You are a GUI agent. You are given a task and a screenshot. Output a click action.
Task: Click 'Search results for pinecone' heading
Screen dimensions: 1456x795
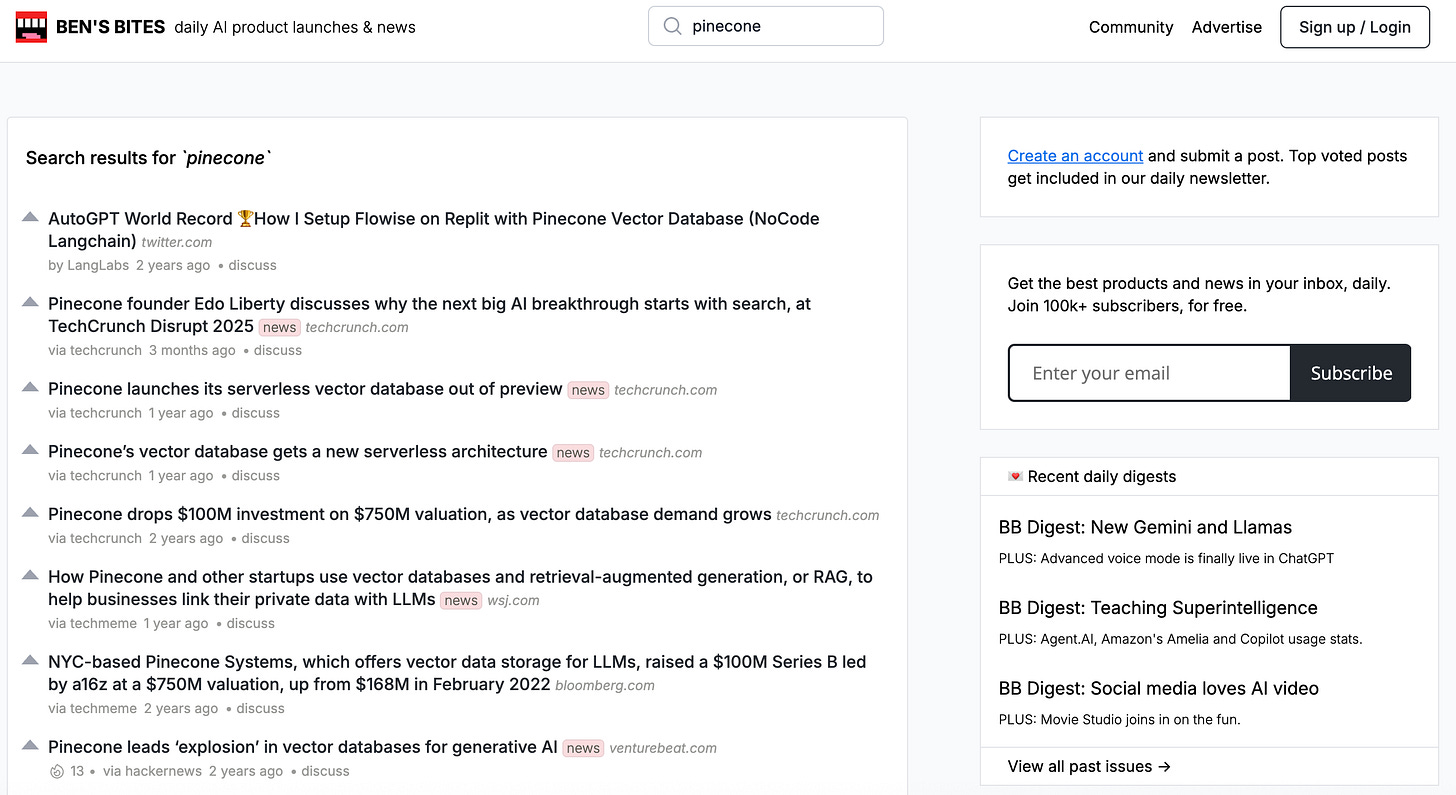(x=149, y=158)
